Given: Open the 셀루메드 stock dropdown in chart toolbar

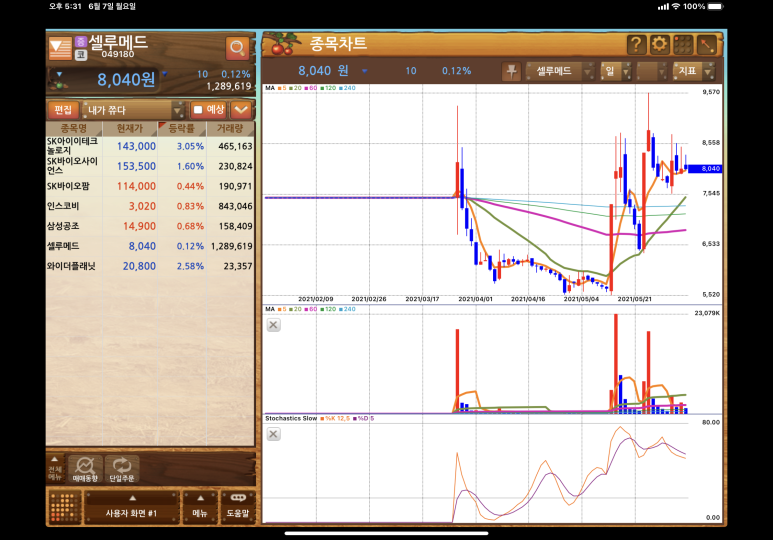Looking at the screenshot, I should coord(561,72).
